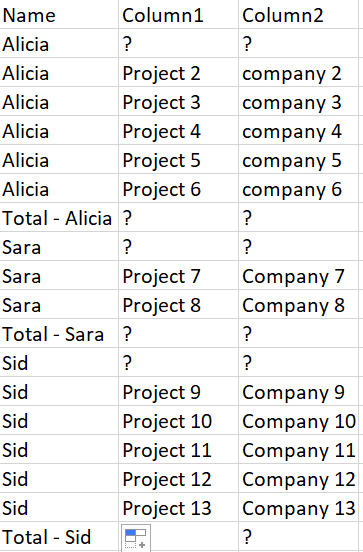Select the Project 7 cell
The width and height of the screenshot is (363, 552).
tap(179, 275)
